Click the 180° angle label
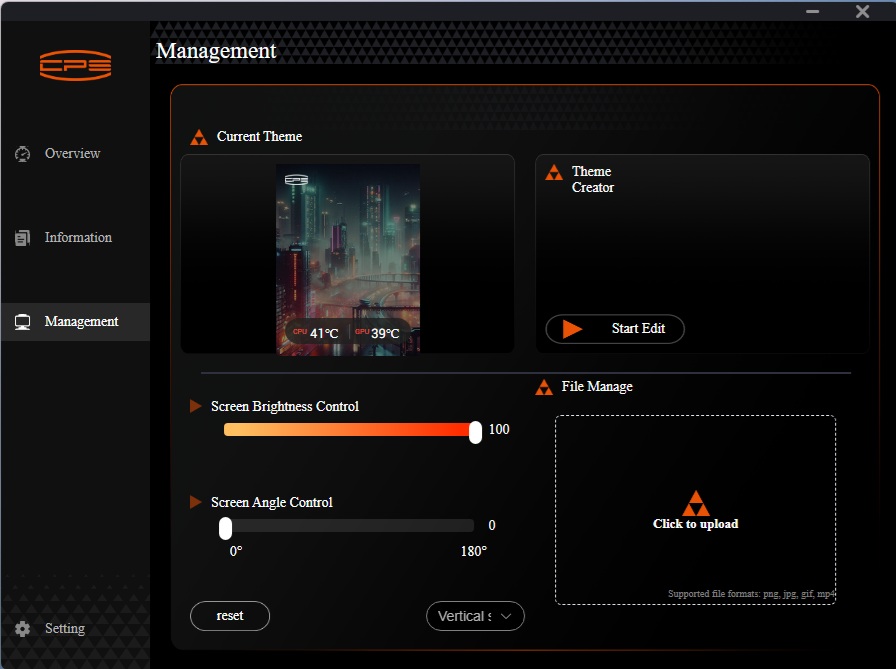Viewport: 896px width, 669px height. click(474, 551)
